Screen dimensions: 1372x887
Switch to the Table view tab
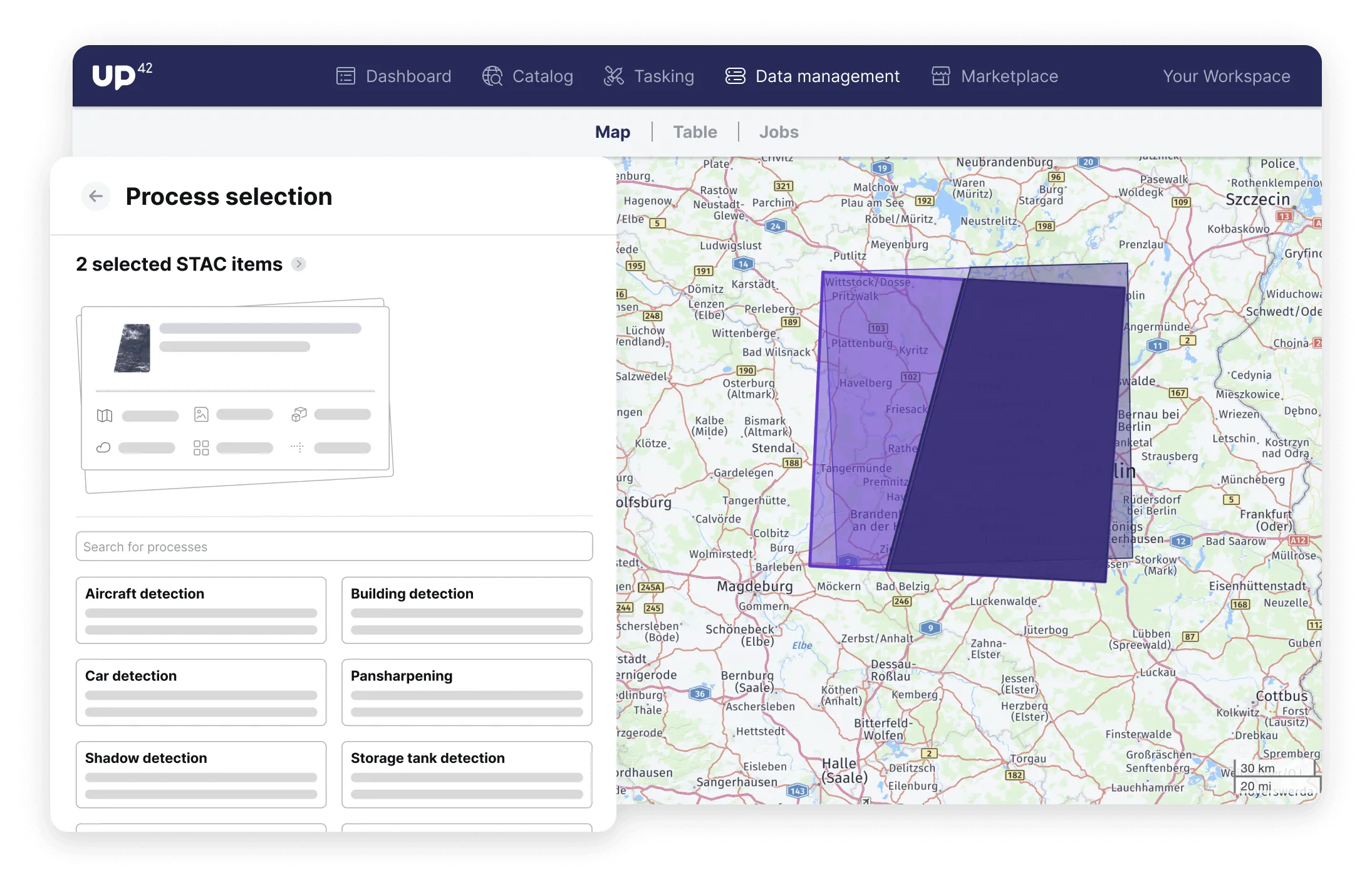point(695,131)
